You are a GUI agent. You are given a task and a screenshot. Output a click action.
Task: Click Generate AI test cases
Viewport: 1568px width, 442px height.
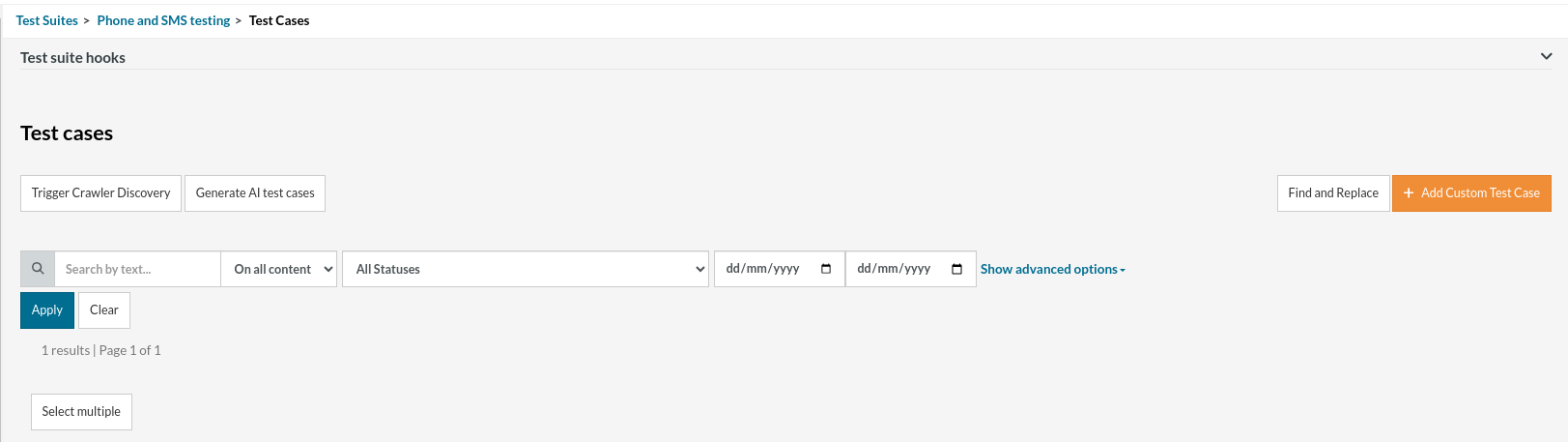(255, 193)
